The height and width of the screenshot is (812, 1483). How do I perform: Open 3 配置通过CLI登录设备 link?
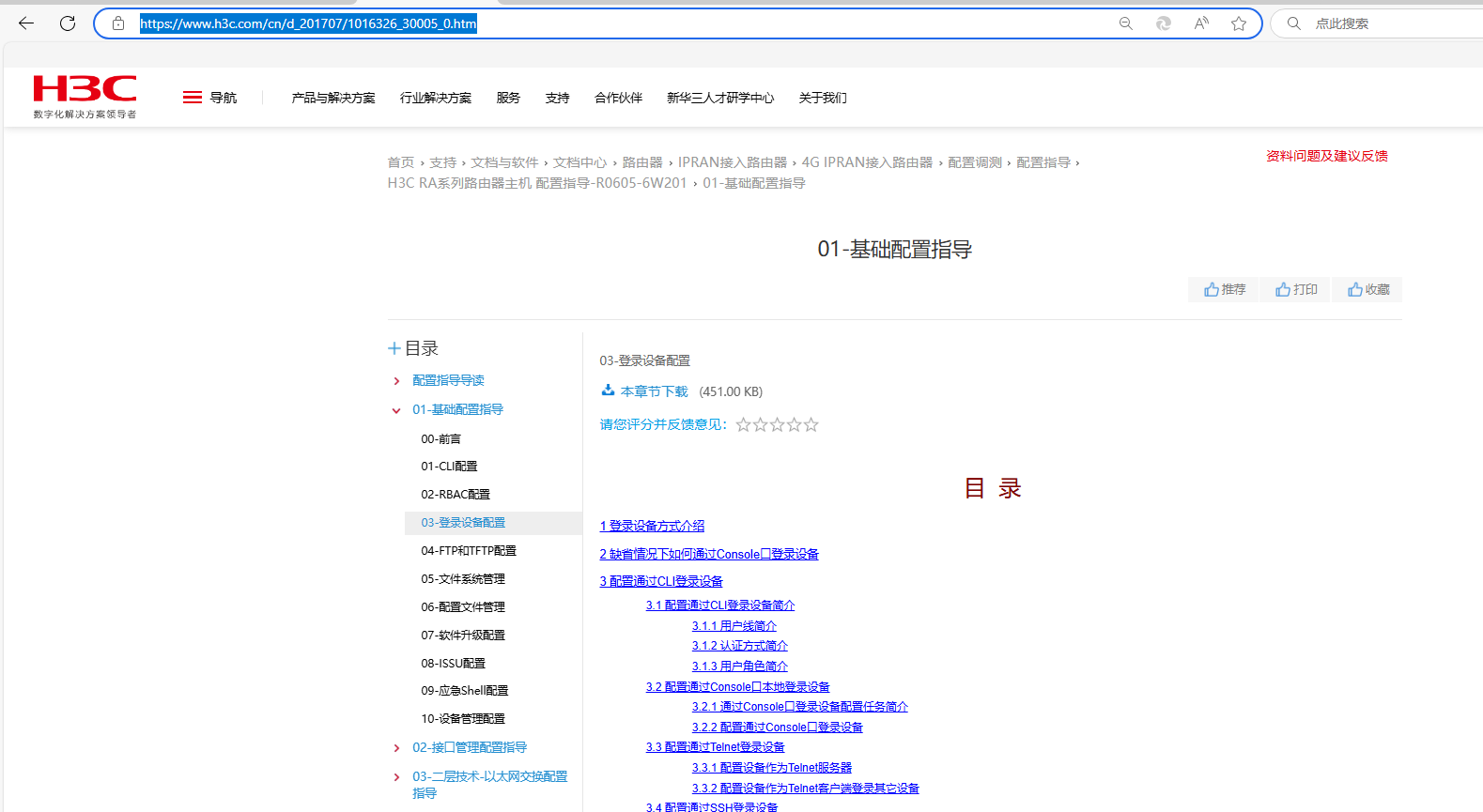pyautogui.click(x=661, y=582)
